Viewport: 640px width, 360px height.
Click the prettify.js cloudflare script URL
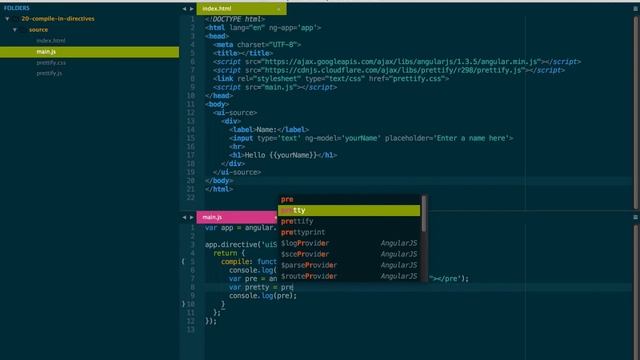(x=393, y=70)
